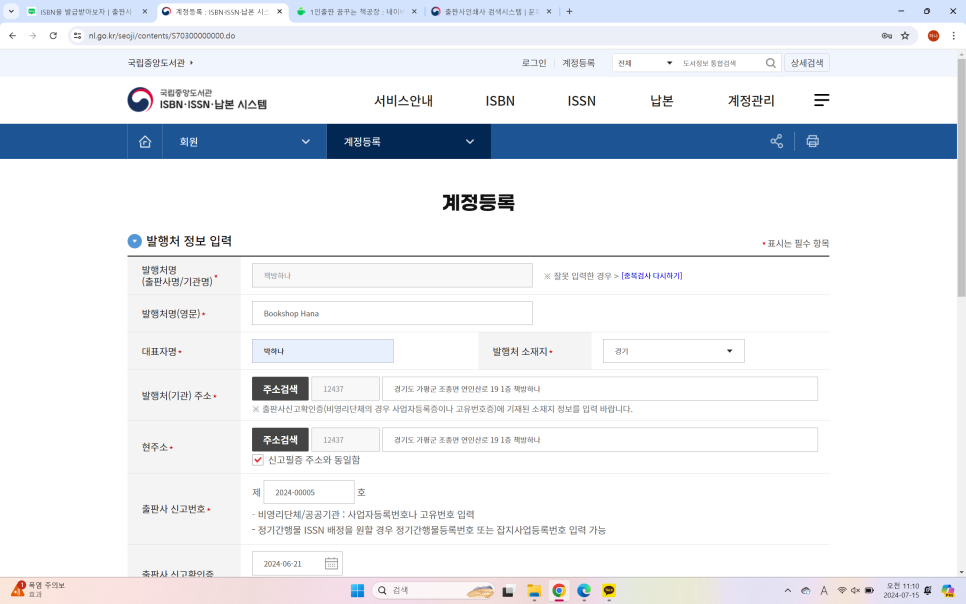Viewport: 966px width, 604px height.
Task: Uncheck the 신고필증 주소와 동일함 checkbox
Action: pos(258,460)
